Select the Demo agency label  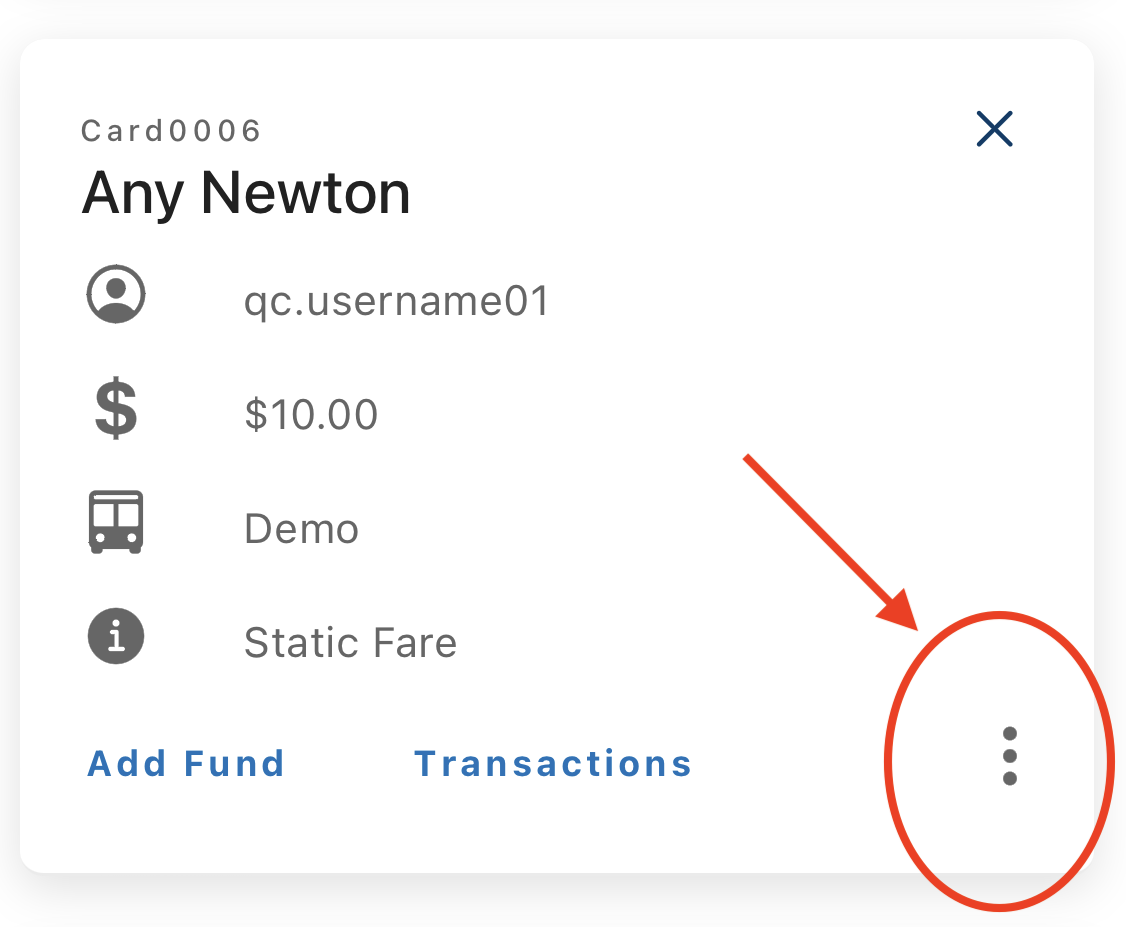(x=301, y=529)
